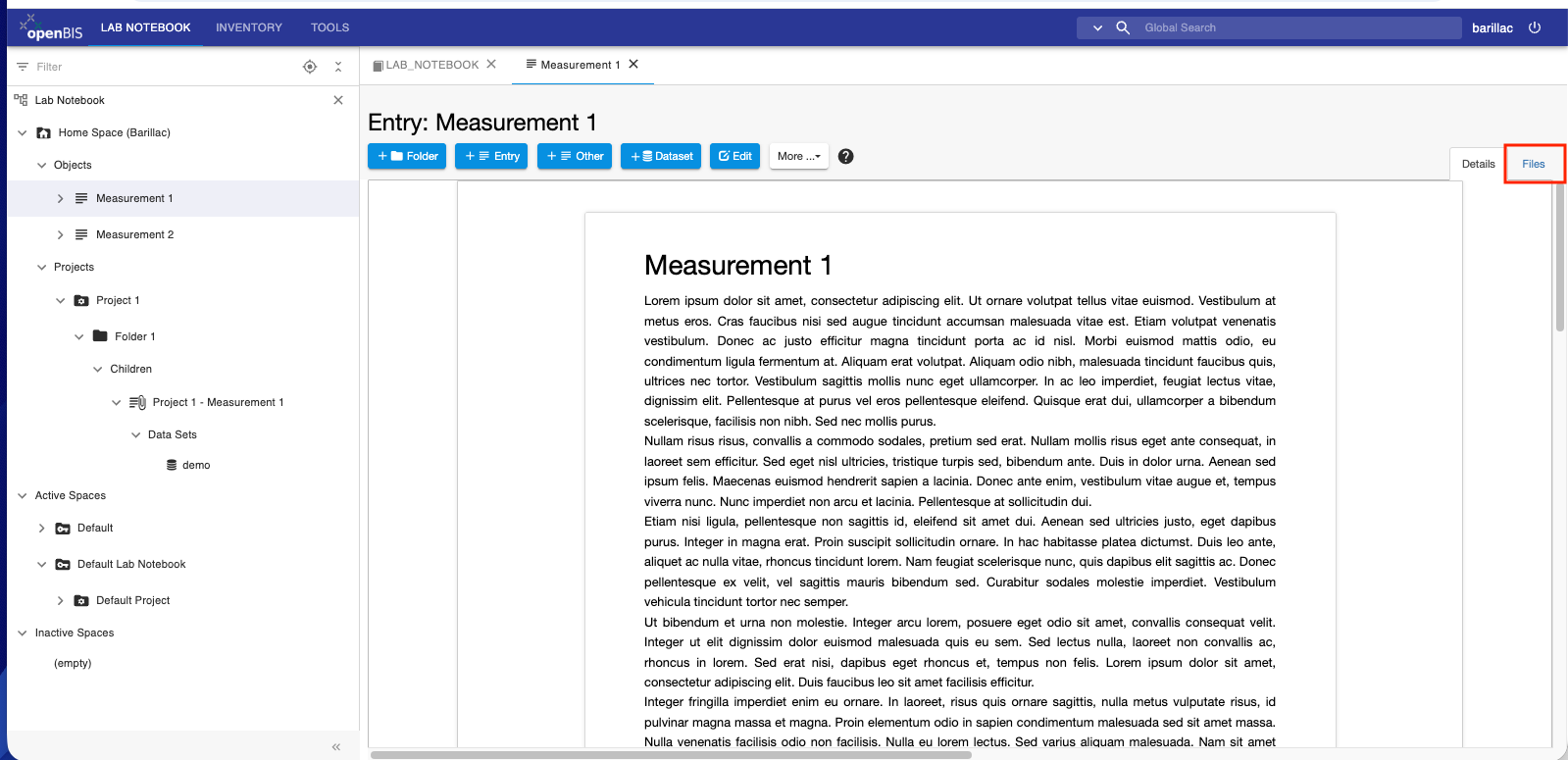The height and width of the screenshot is (760, 1568).
Task: Click the + Dataset button
Action: 661,156
